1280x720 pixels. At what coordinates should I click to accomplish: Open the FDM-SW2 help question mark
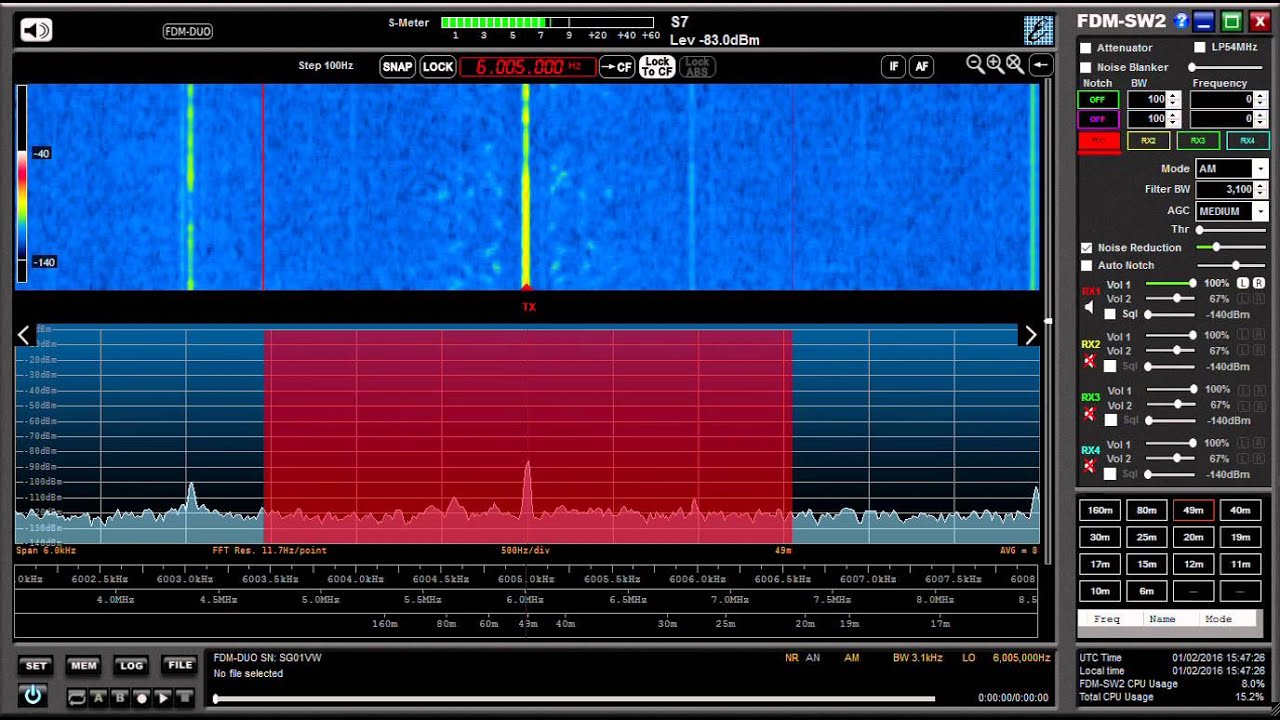pyautogui.click(x=1181, y=21)
